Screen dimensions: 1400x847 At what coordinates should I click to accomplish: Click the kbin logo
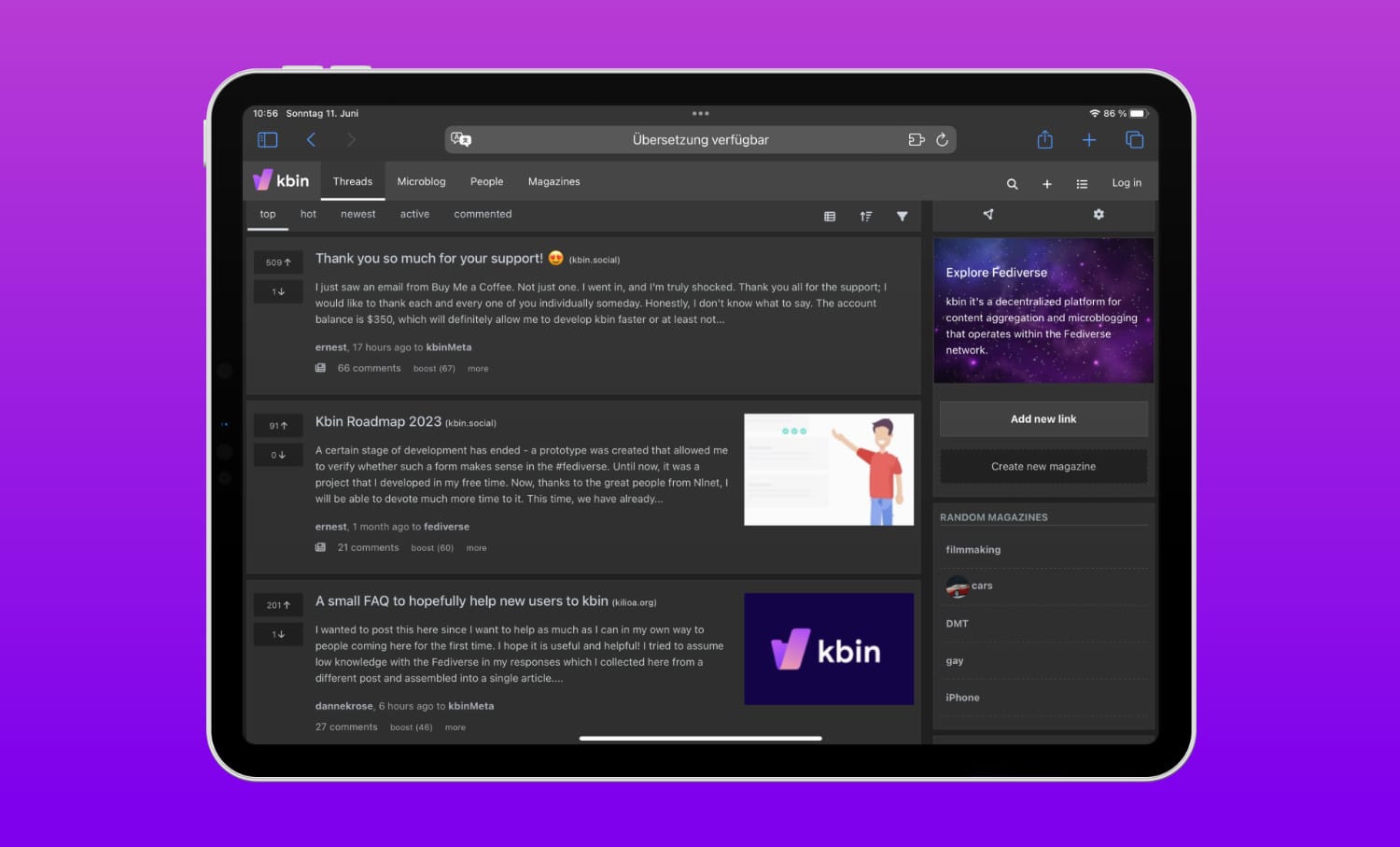[x=281, y=180]
